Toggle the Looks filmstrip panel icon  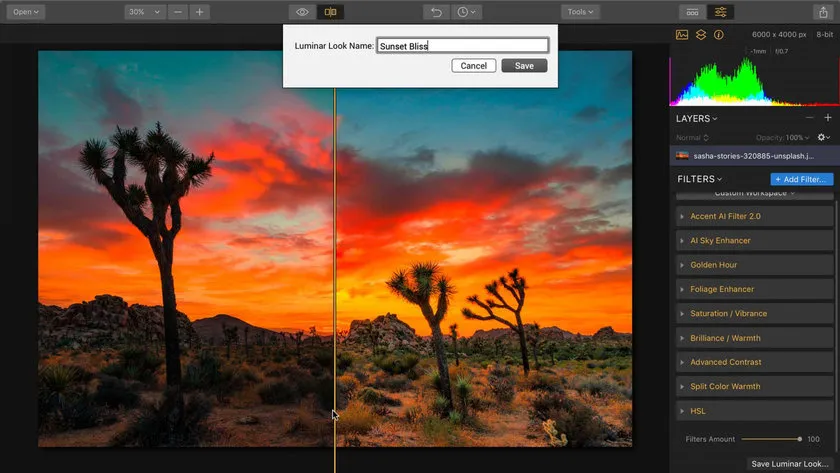point(691,12)
